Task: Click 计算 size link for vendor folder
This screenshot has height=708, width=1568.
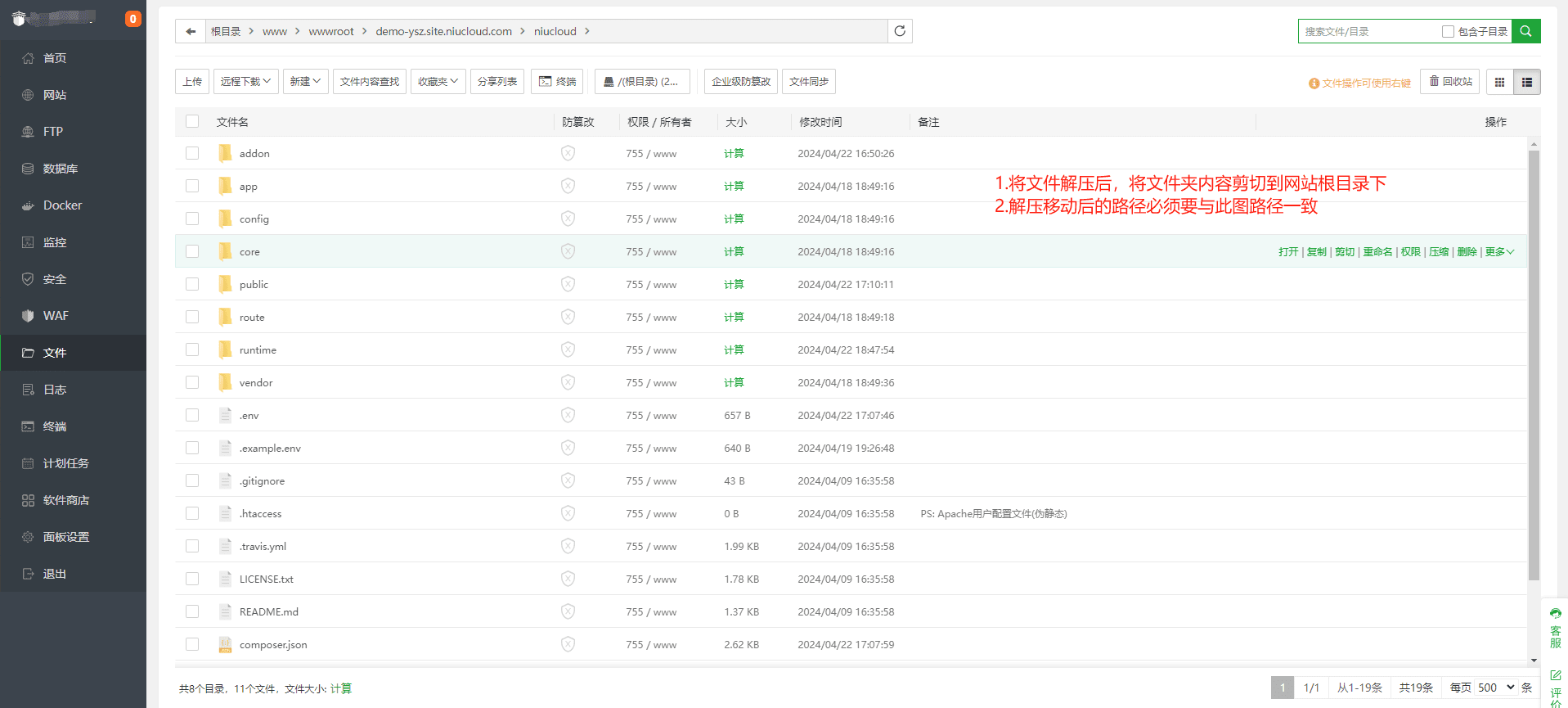Action: coord(734,383)
